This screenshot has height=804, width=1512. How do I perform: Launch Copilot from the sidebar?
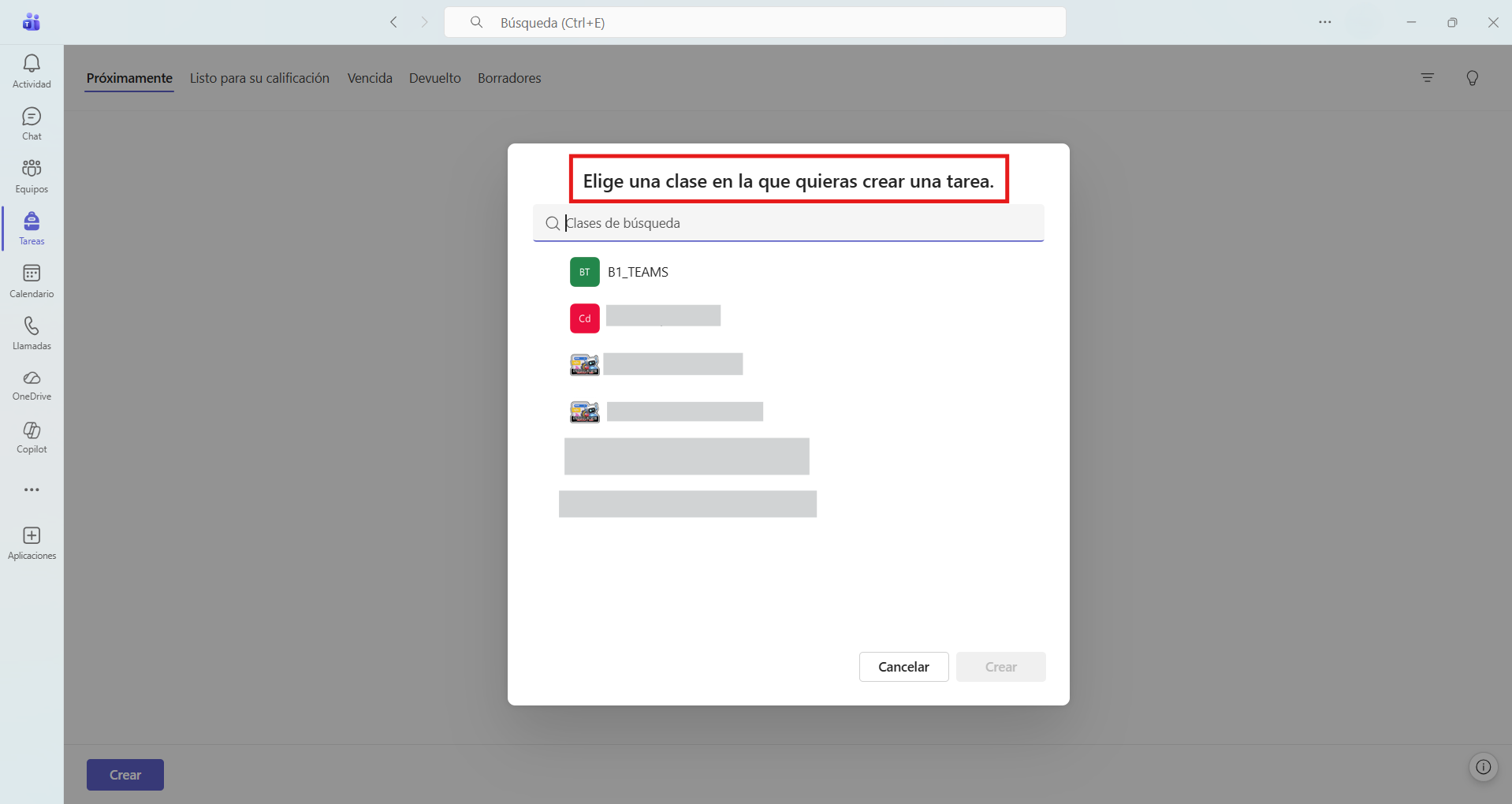[32, 437]
